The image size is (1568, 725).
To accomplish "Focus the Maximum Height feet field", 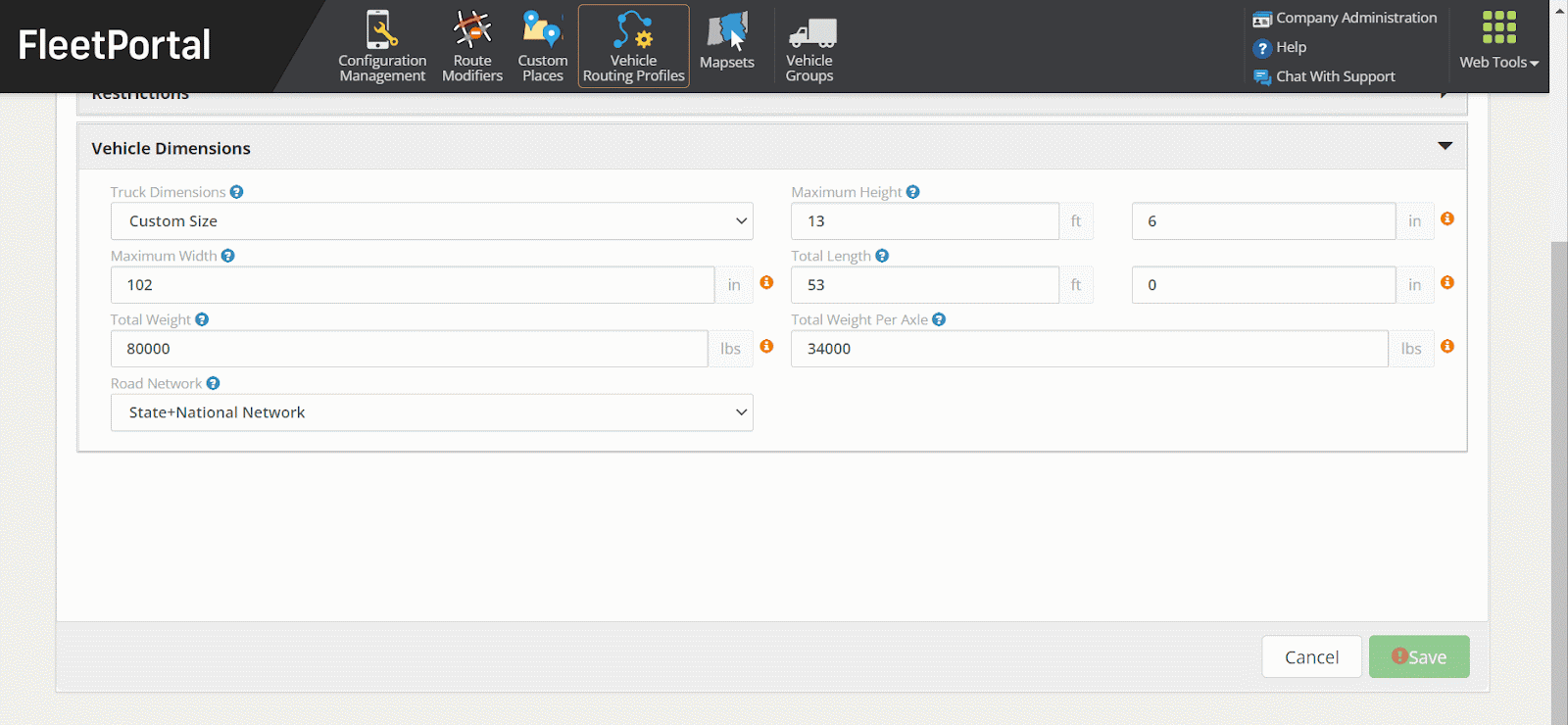I will pos(925,221).
